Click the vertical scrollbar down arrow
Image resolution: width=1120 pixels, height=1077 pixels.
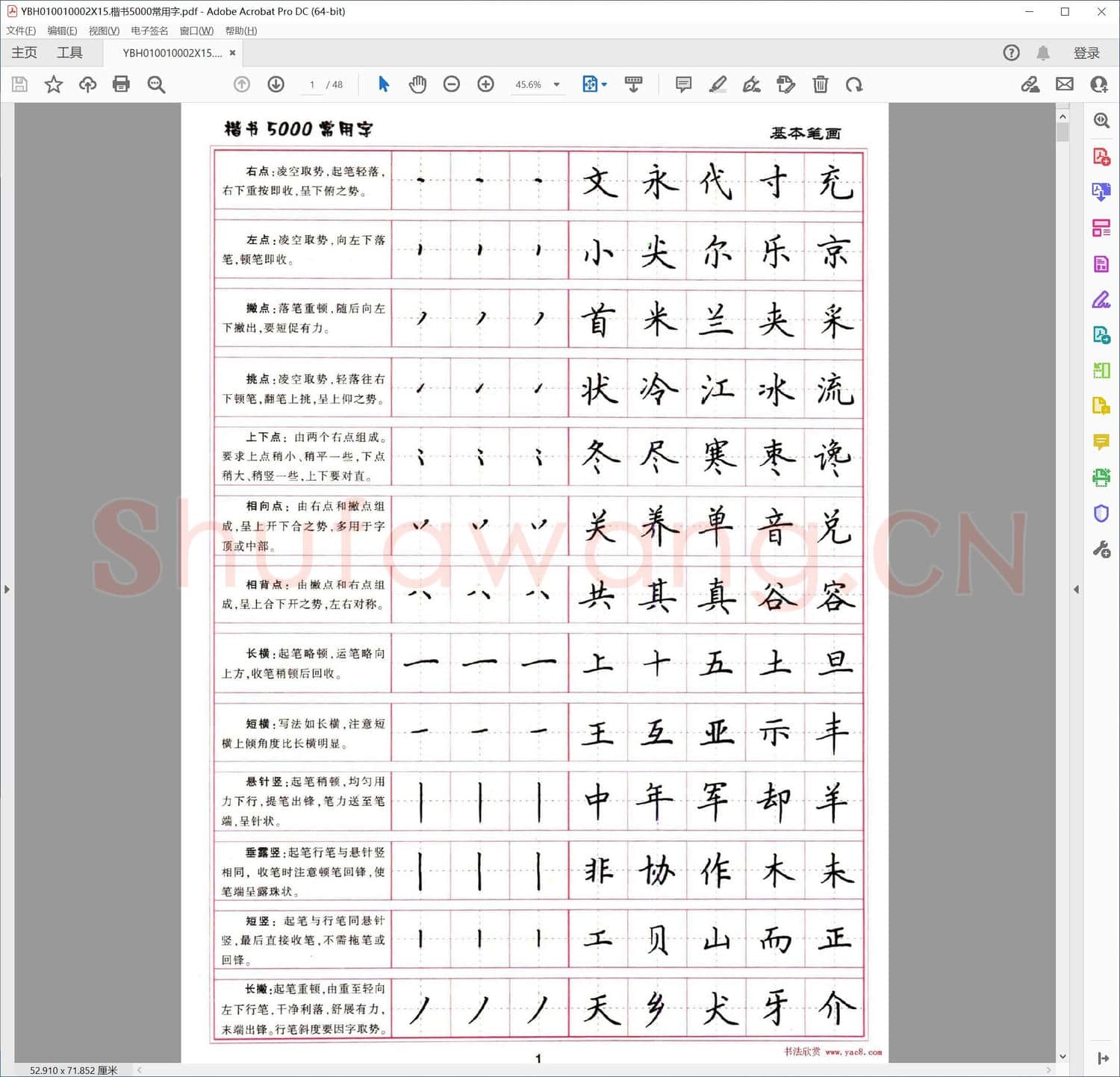[x=1063, y=1056]
